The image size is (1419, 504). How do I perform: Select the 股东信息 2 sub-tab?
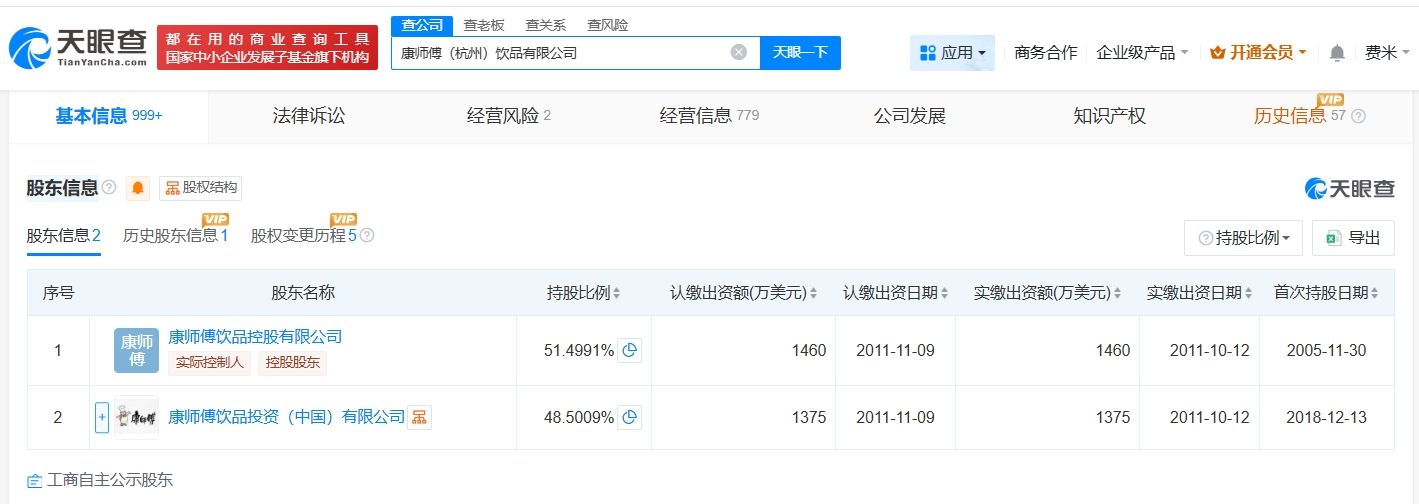pyautogui.click(x=63, y=236)
